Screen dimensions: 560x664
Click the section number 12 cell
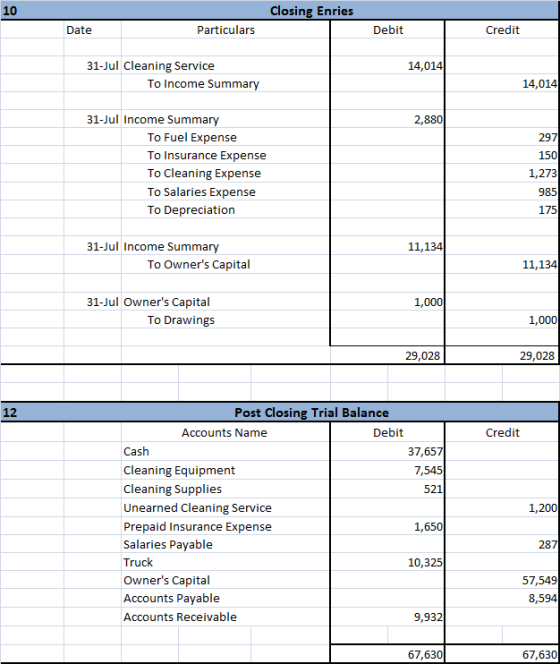(x=10, y=412)
